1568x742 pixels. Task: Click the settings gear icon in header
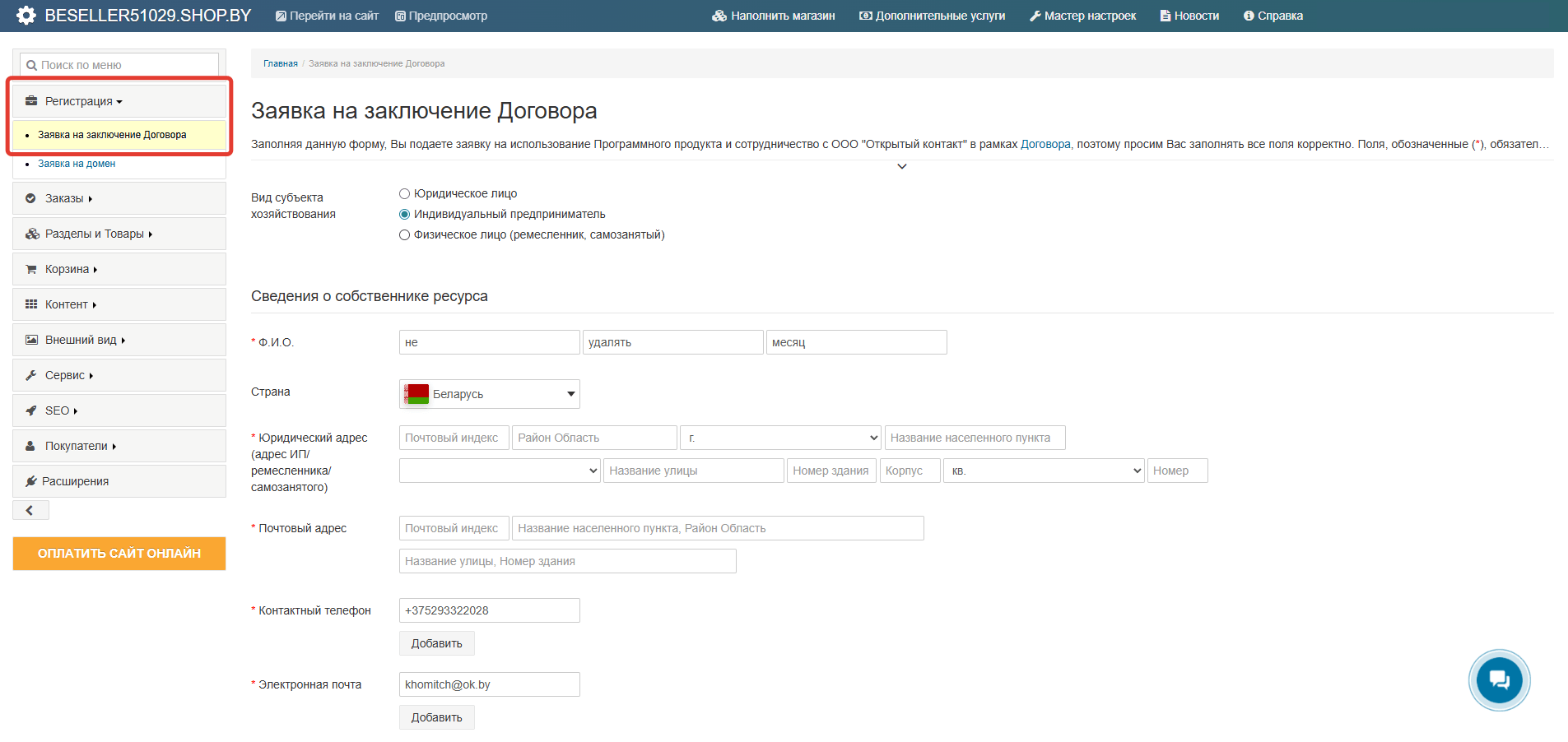tap(26, 16)
